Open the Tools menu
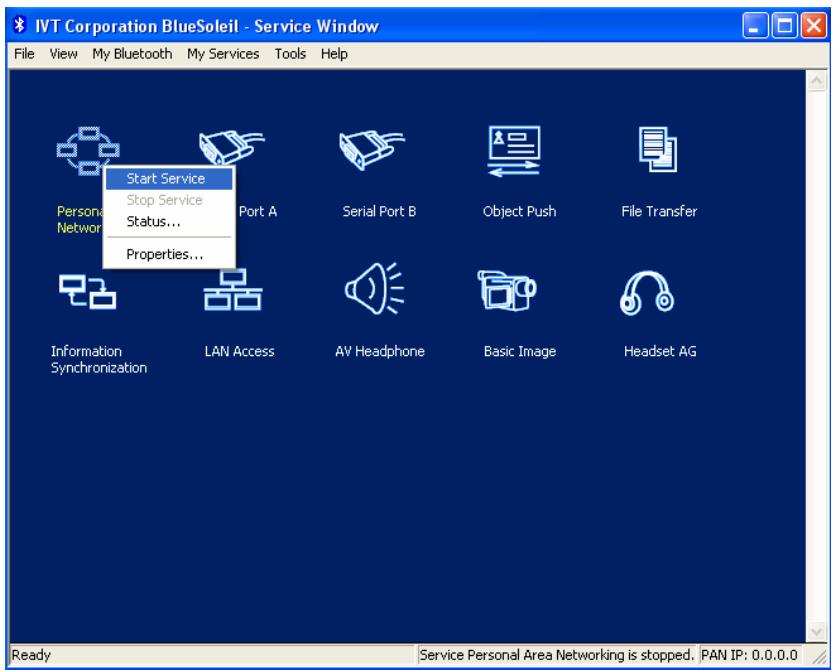This screenshot has width=834, height=670. coord(290,54)
